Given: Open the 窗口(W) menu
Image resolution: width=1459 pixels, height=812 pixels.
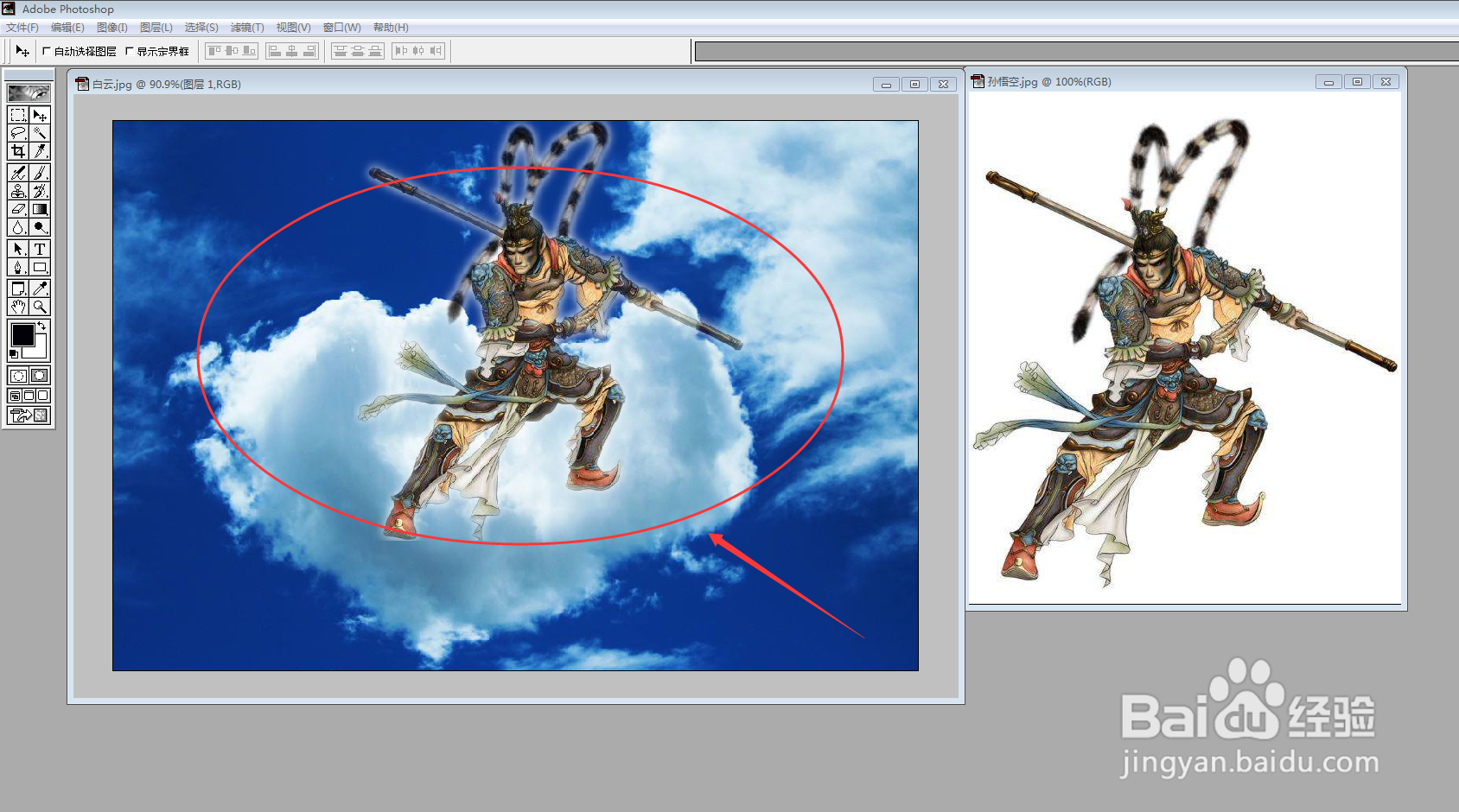Looking at the screenshot, I should (x=341, y=28).
